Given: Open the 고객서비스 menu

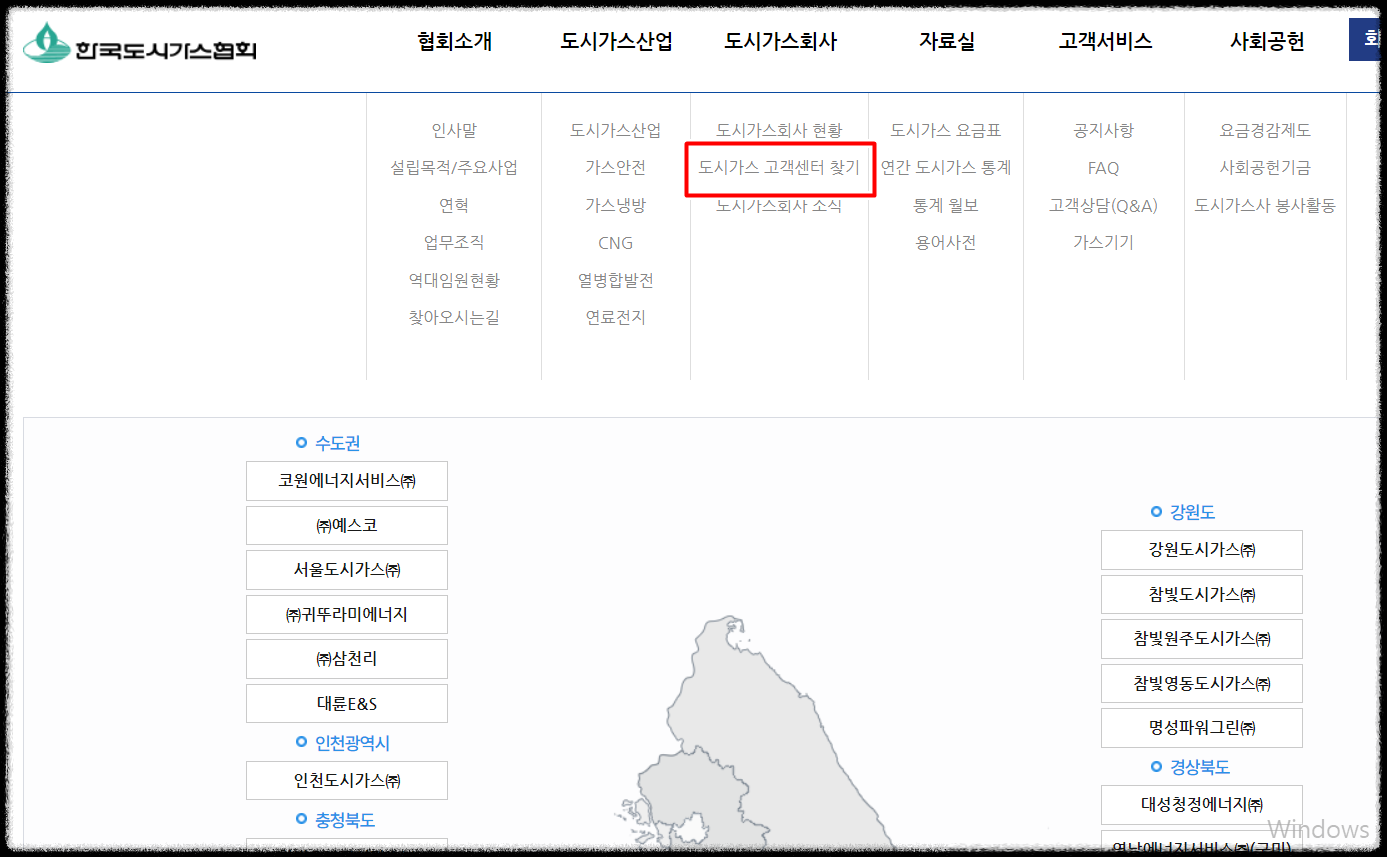Looking at the screenshot, I should (x=1105, y=42).
